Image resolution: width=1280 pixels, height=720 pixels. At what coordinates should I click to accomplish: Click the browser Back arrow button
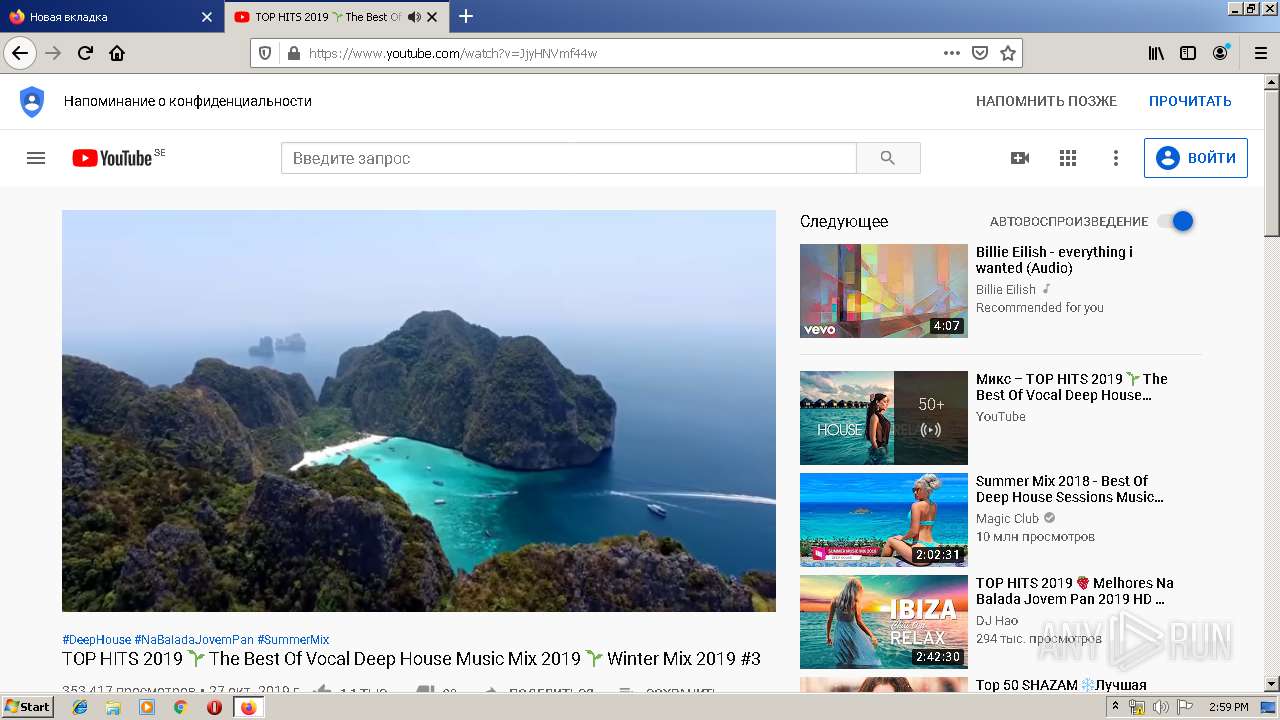(20, 53)
